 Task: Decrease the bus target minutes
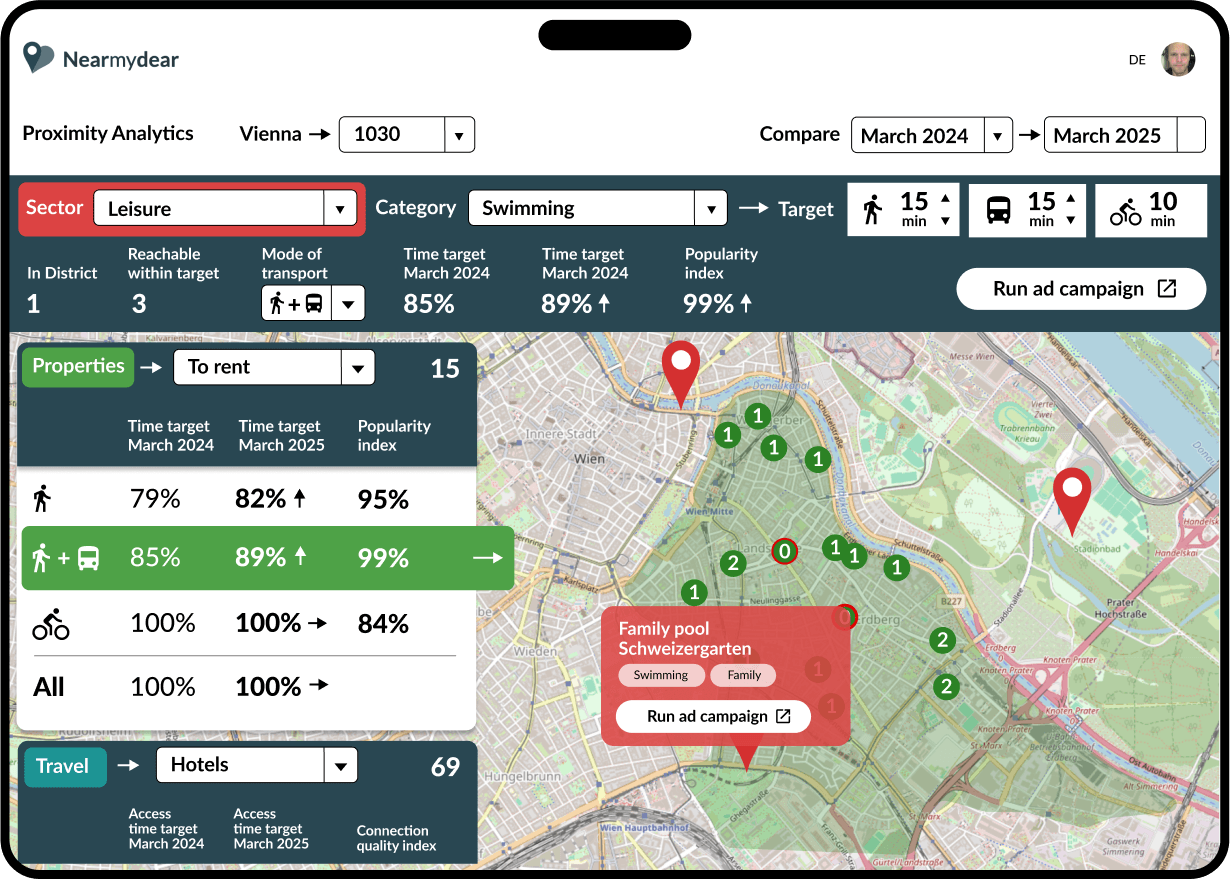(x=1071, y=221)
